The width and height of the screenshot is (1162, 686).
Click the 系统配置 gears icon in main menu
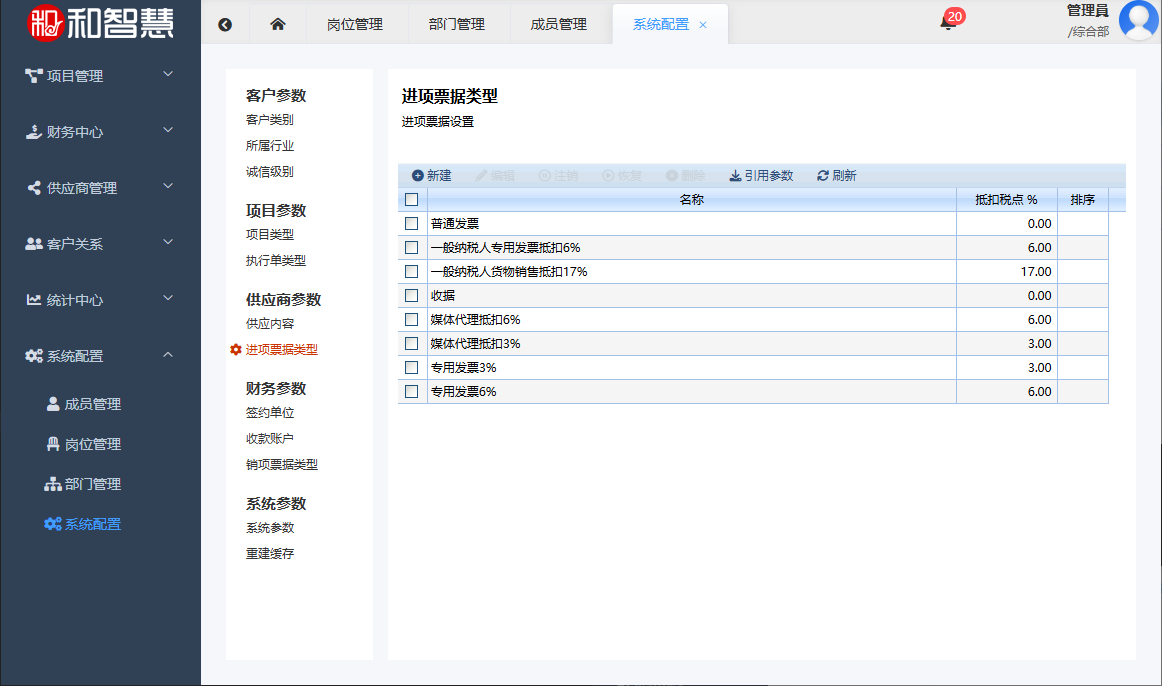click(34, 356)
